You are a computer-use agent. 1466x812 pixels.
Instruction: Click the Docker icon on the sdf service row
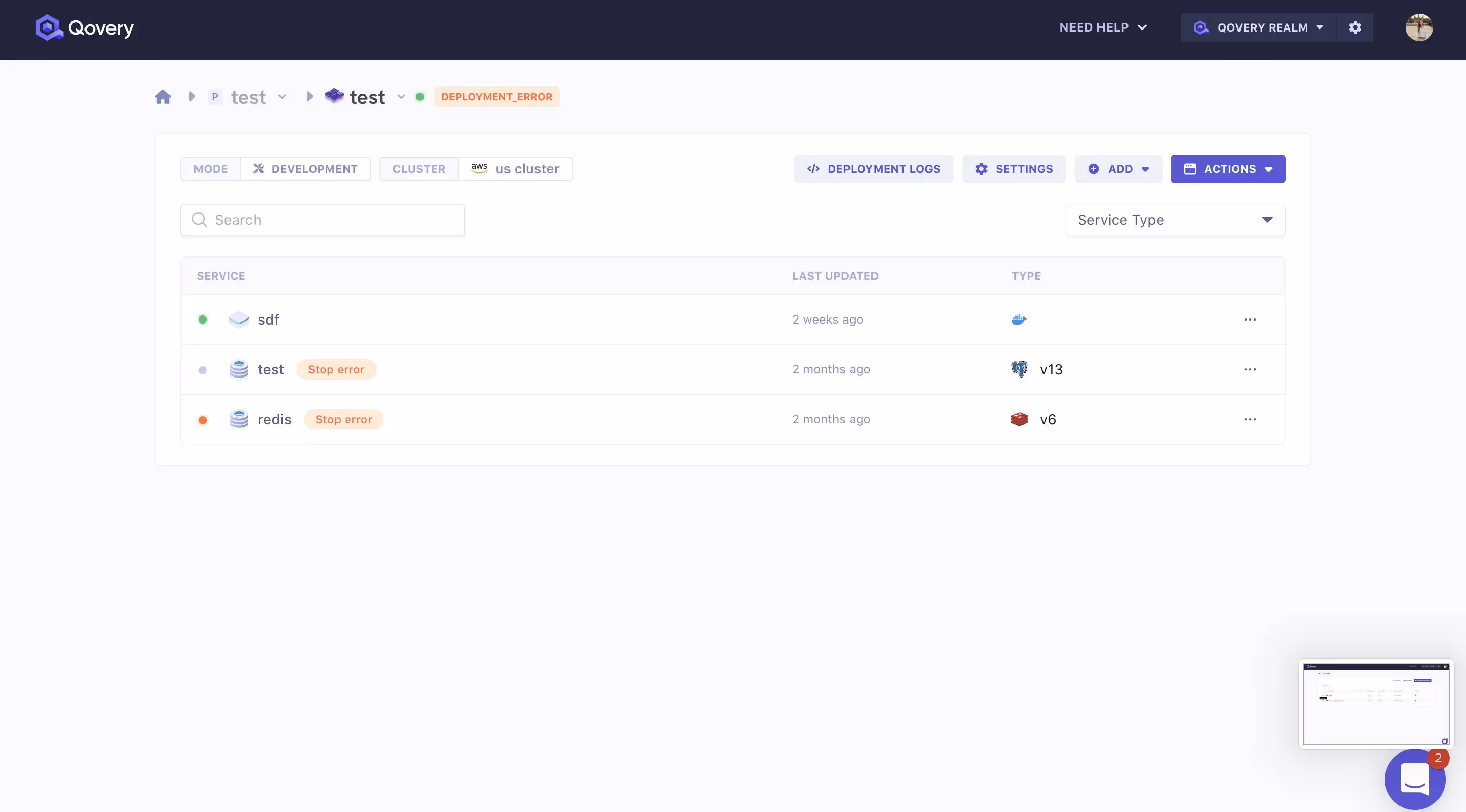point(1019,319)
